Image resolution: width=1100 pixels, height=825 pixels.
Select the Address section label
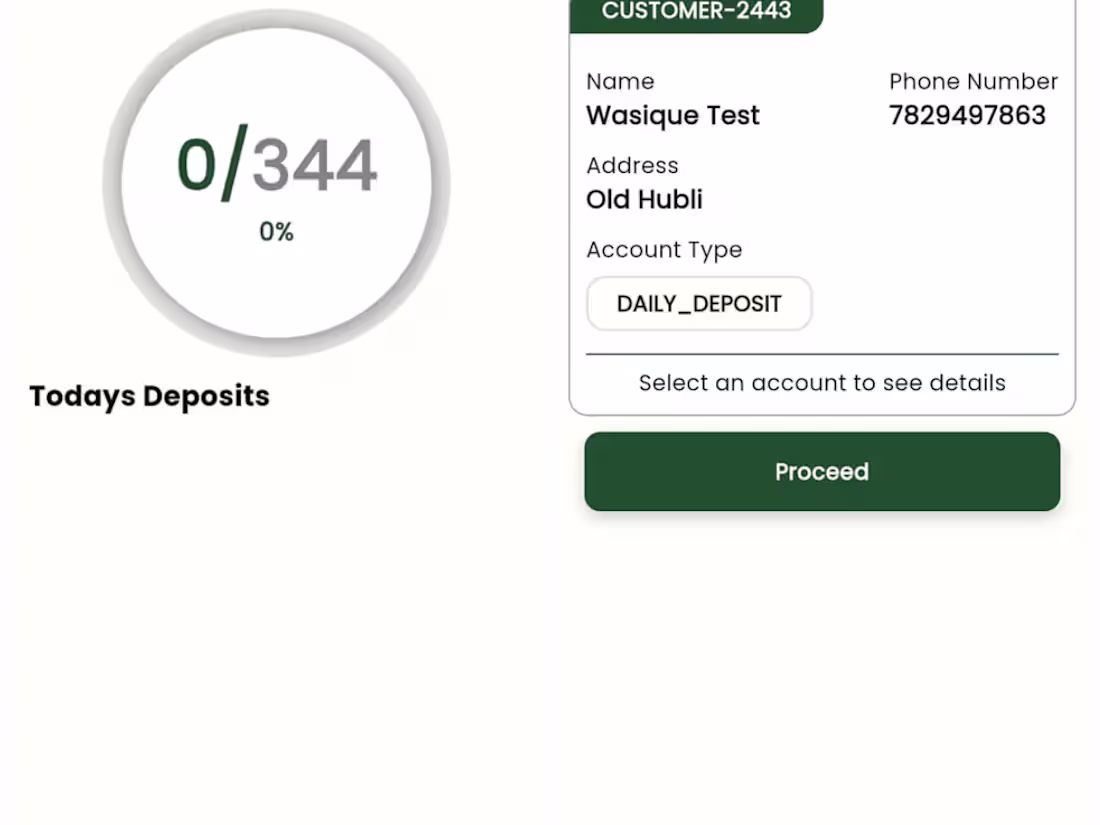632,165
